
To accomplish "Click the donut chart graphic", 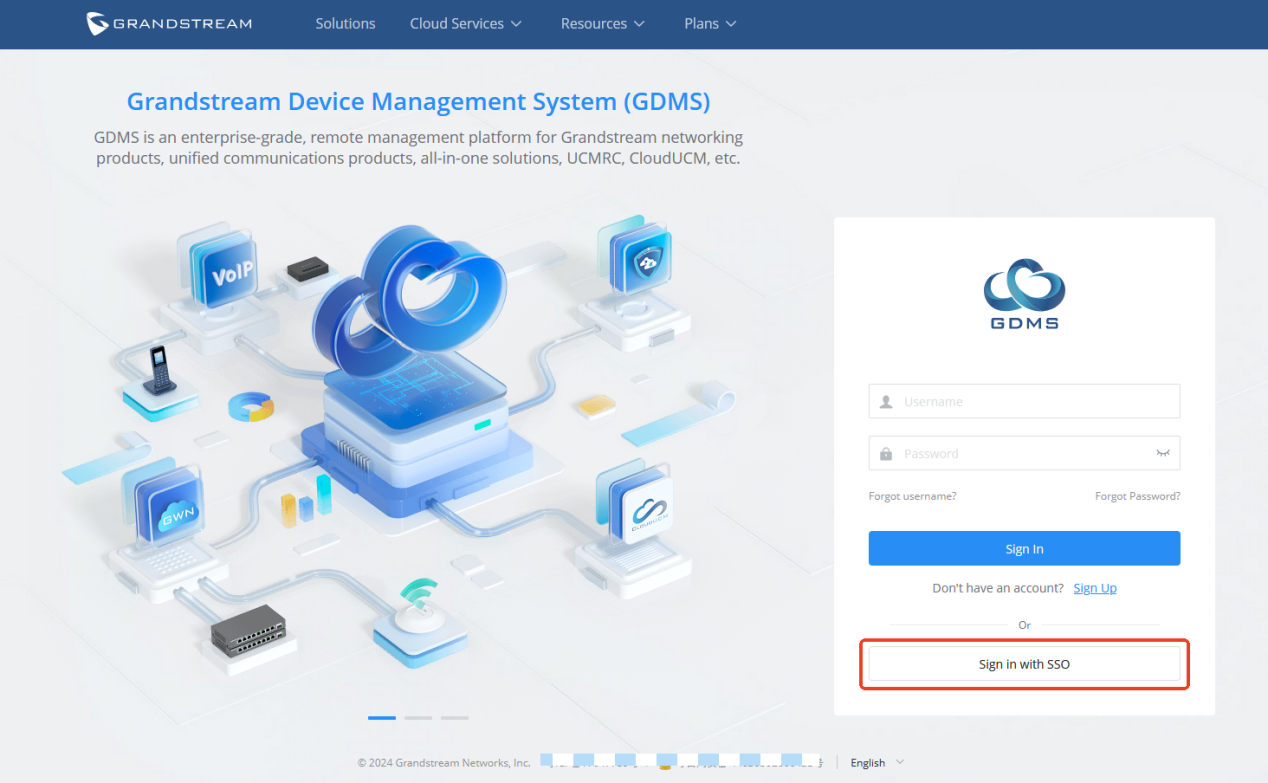I will coord(250,407).
